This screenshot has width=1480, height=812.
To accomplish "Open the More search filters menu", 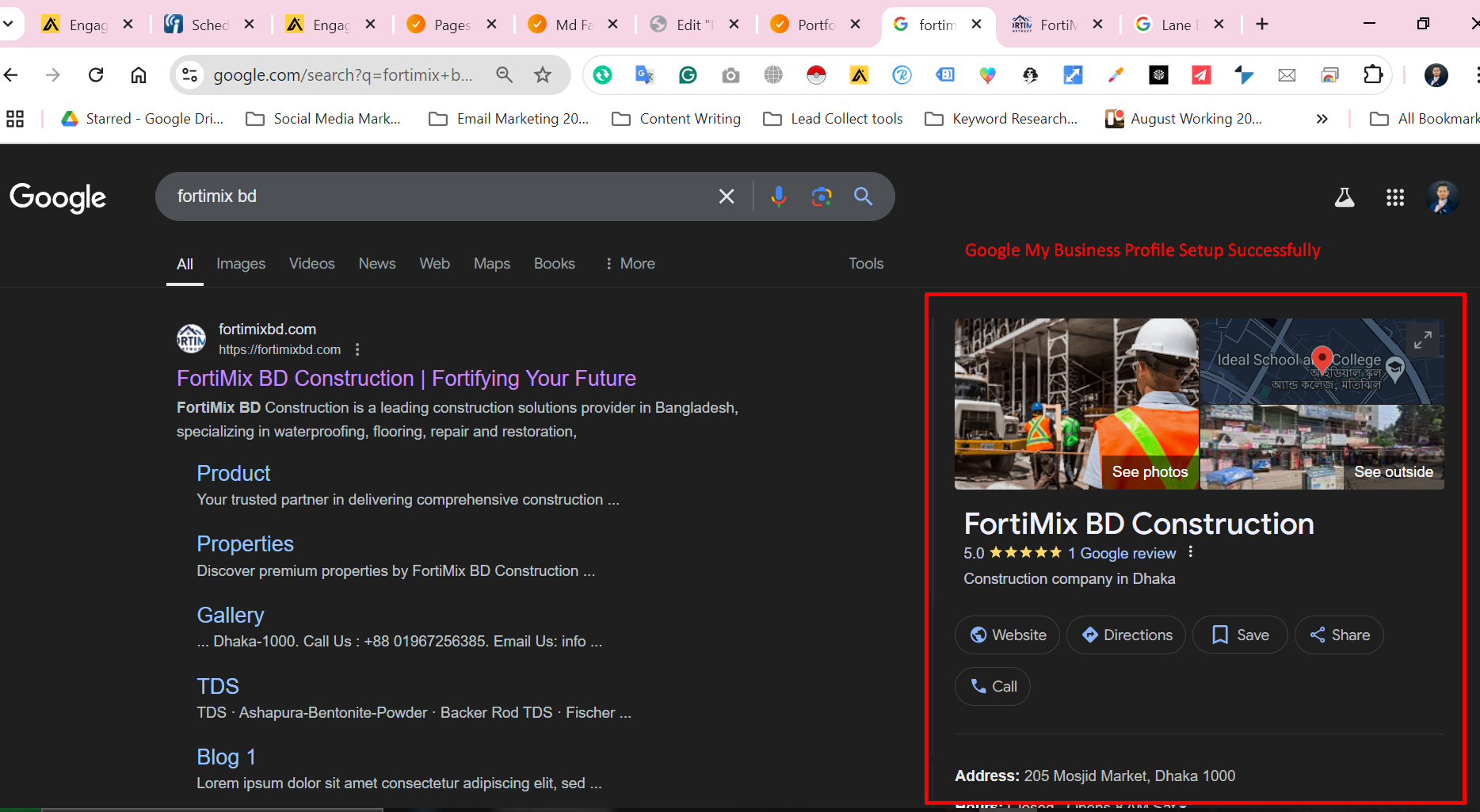I will pos(629,264).
